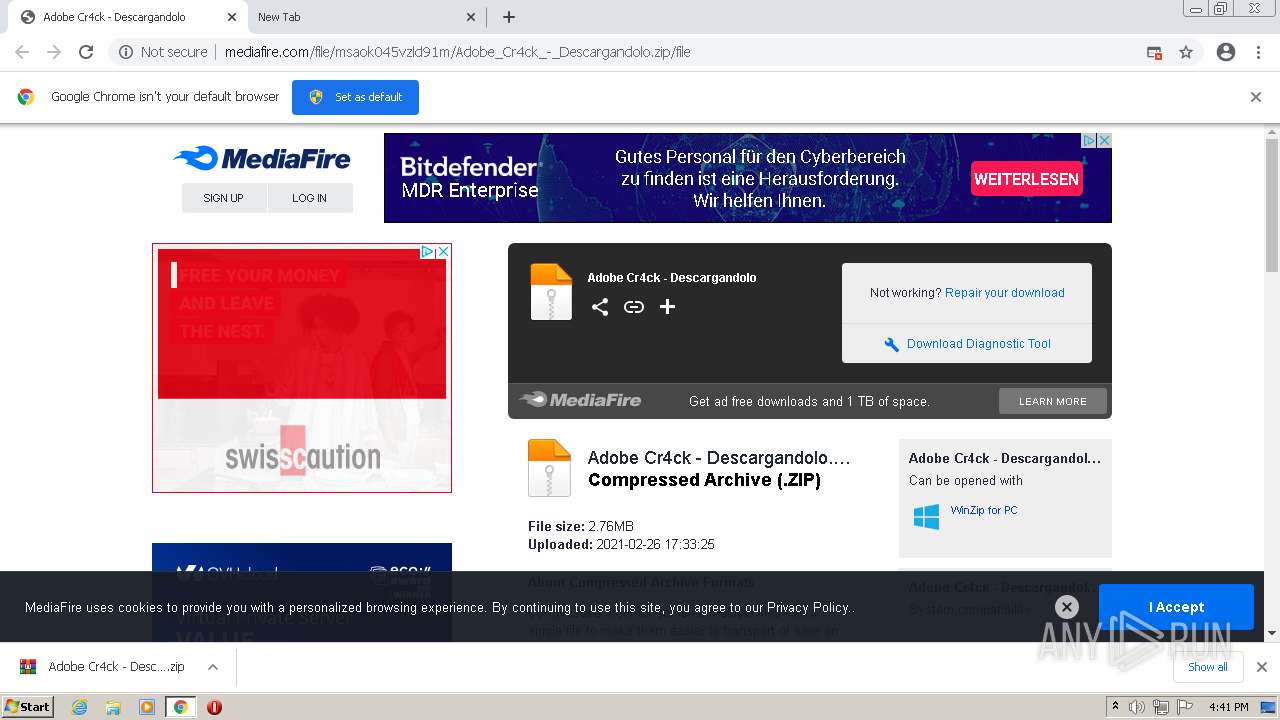Screen dimensions: 1280x720
Task: Expand download item options chevron
Action: pos(213,667)
